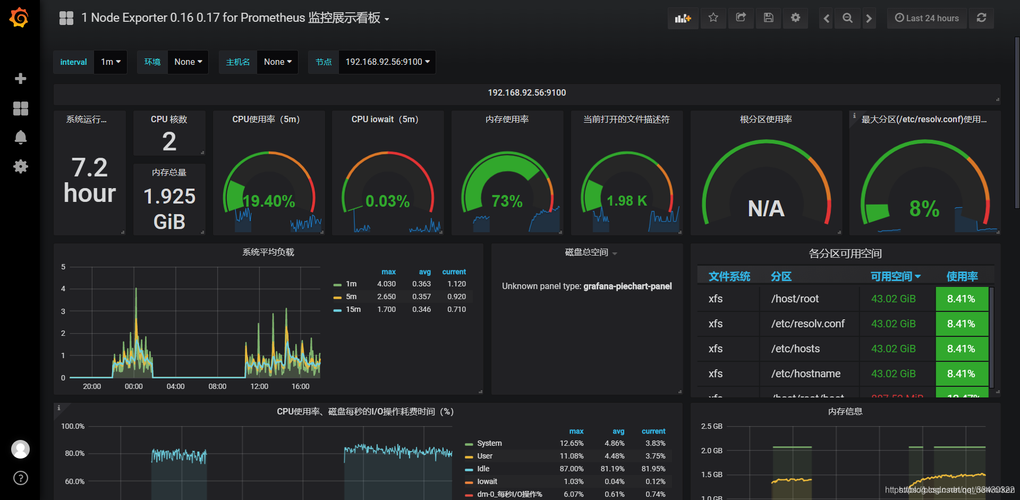The width and height of the screenshot is (1020, 500).
Task: Click the 192.168.92.56:9100 row header
Action: (527, 93)
